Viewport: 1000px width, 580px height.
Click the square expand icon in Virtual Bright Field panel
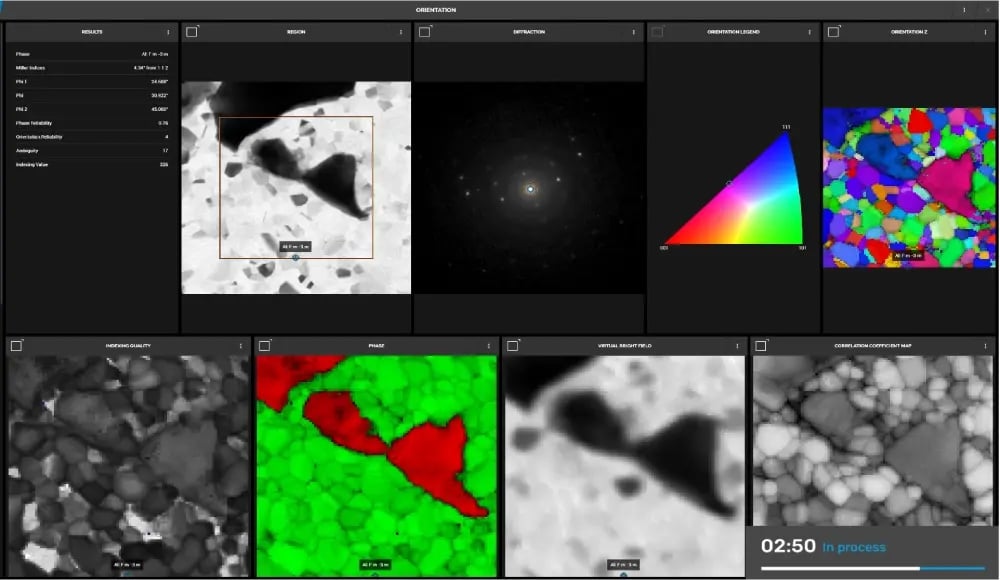click(x=512, y=346)
